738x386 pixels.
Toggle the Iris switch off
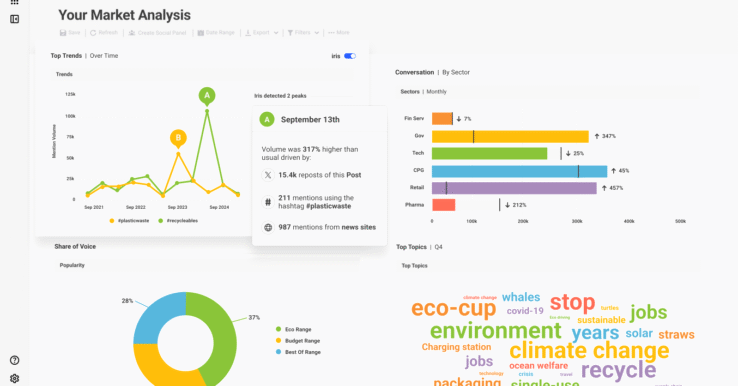pos(350,56)
